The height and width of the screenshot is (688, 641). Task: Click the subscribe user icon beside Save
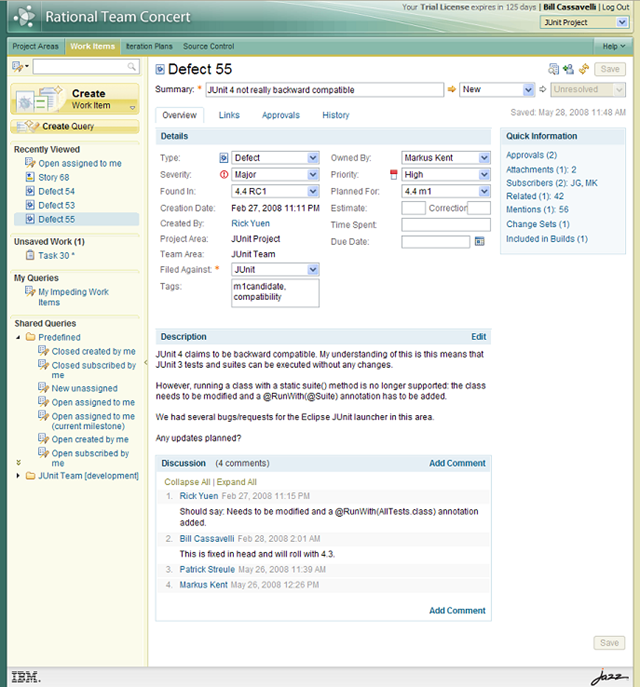(569, 69)
